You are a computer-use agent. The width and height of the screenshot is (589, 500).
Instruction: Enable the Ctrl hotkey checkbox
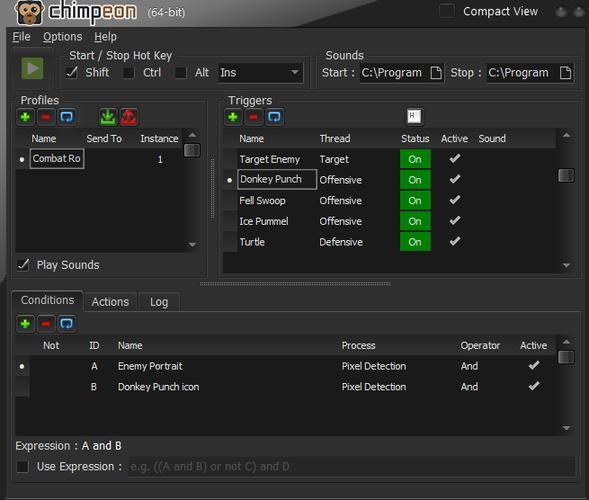(129, 73)
